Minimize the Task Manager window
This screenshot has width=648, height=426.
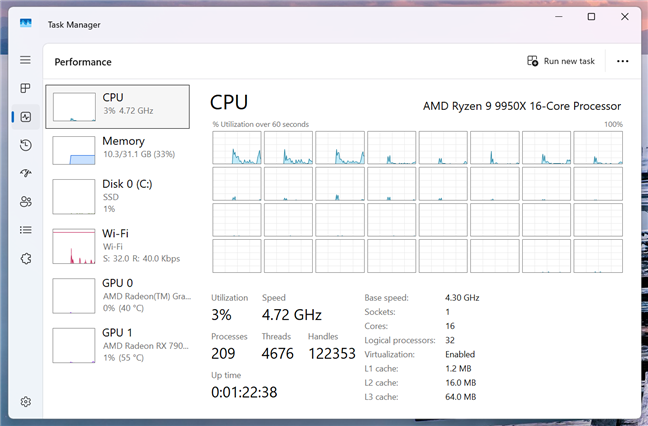click(x=559, y=17)
